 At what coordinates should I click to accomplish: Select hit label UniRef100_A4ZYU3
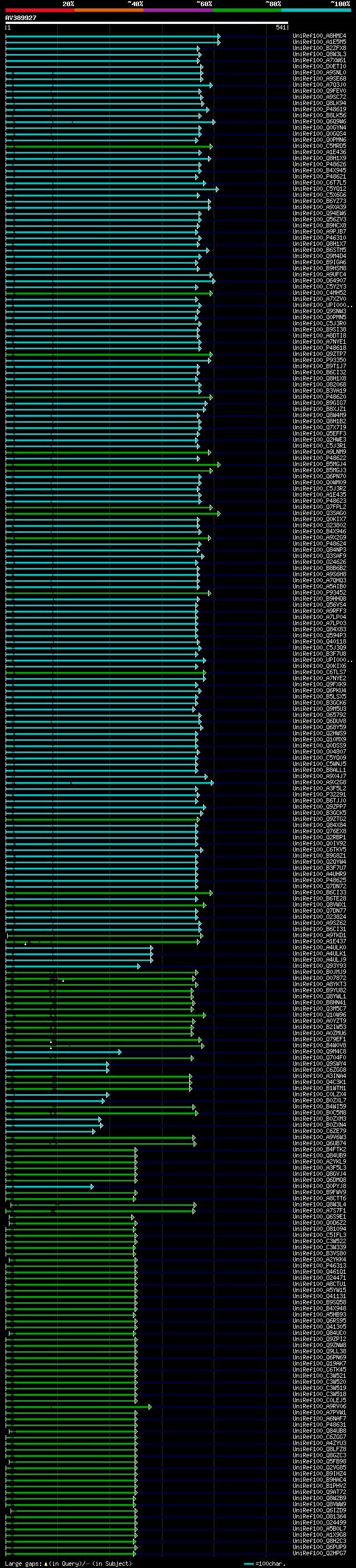point(319,1443)
